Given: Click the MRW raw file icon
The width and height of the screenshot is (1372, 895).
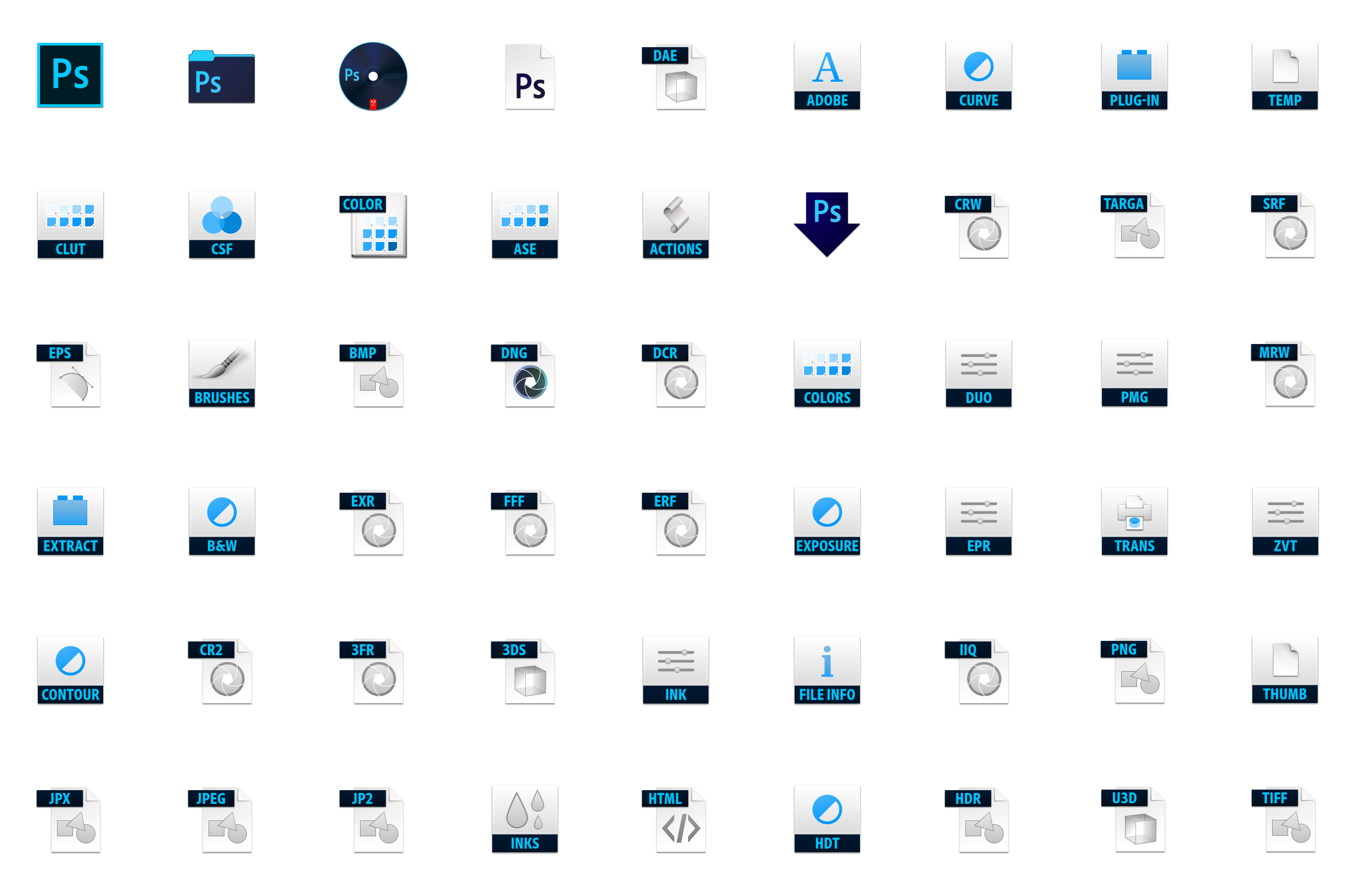Looking at the screenshot, I should pyautogui.click(x=1283, y=374).
